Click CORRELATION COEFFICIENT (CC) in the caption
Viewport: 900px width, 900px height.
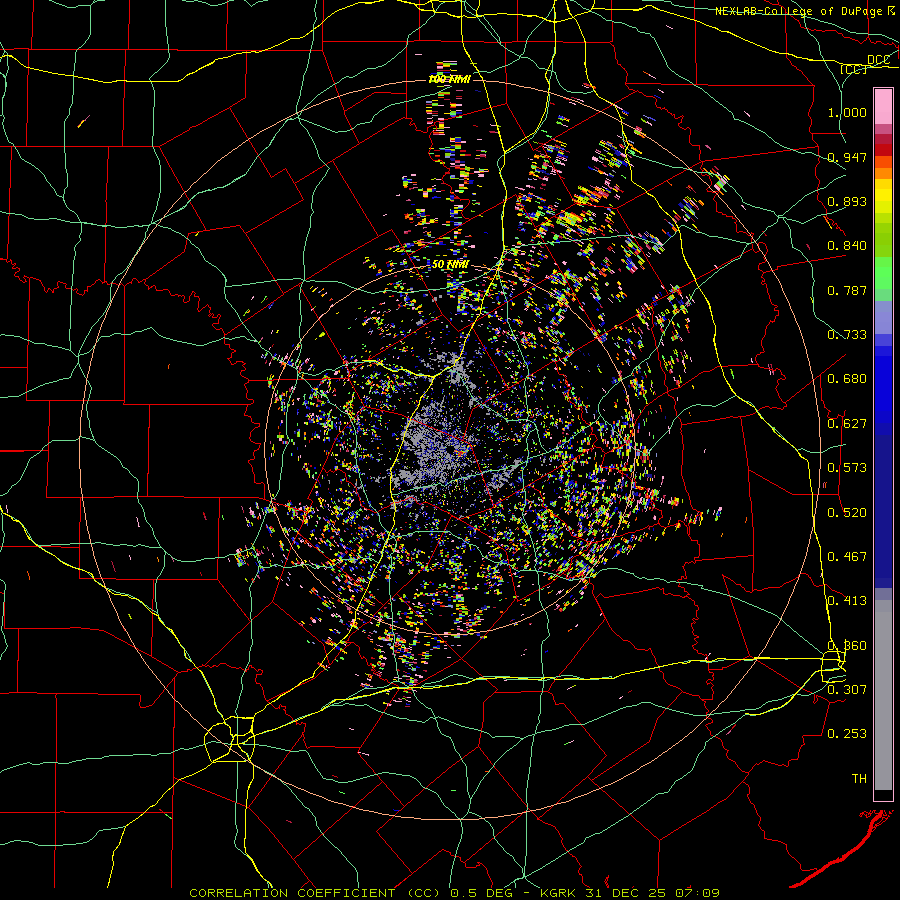pos(315,893)
